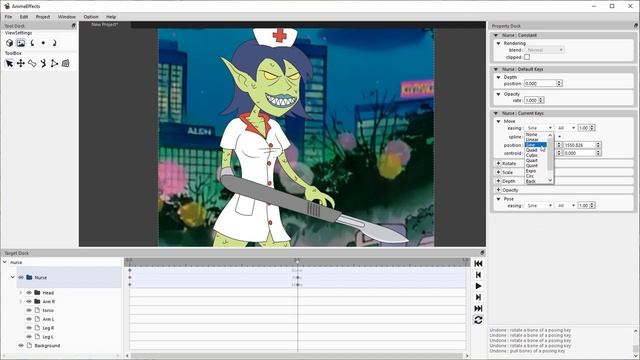Click the Nurse folder icon in Target Dock

[x=29, y=277]
